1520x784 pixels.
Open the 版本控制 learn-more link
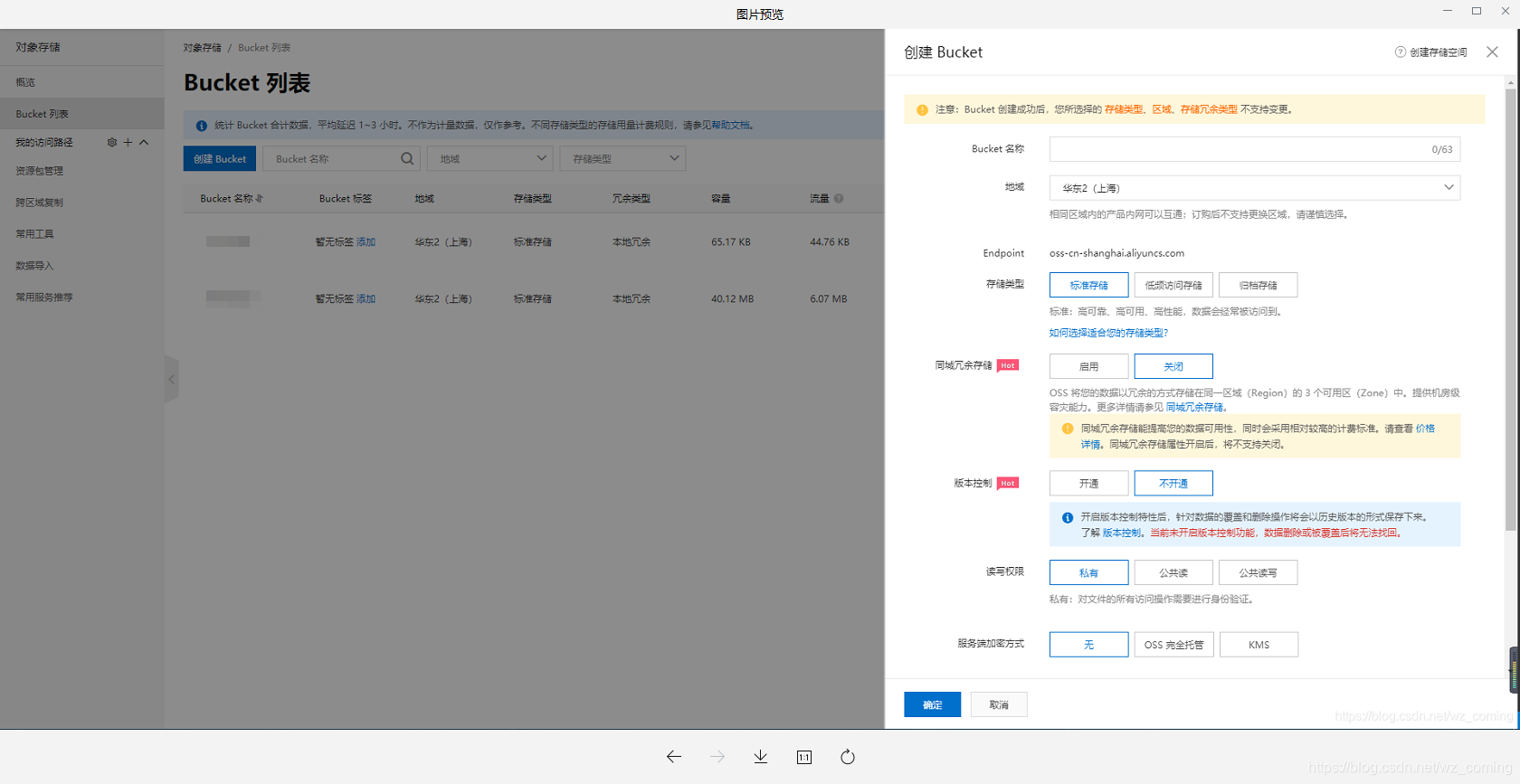click(x=1121, y=534)
